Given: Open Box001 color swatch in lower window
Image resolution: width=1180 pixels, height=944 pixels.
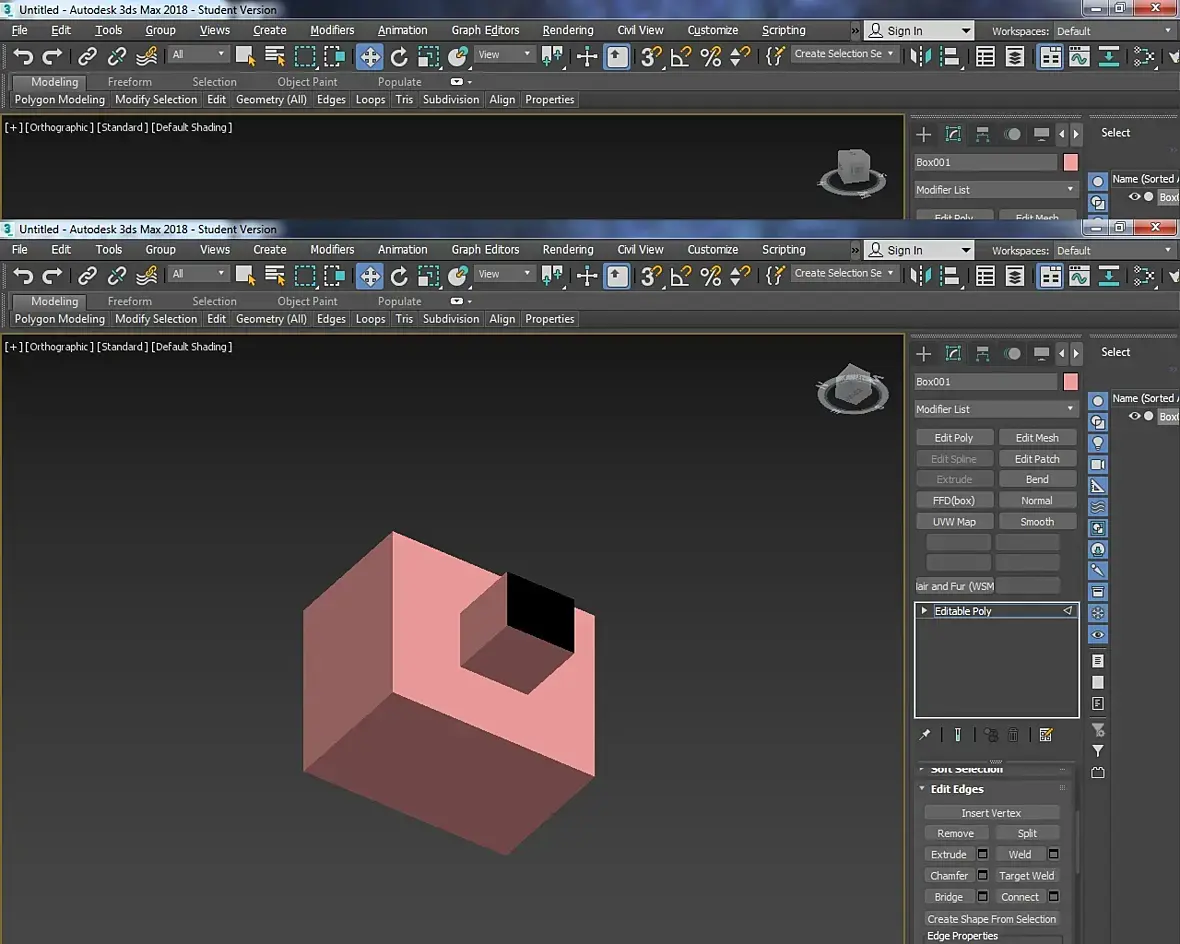Looking at the screenshot, I should tap(1071, 382).
